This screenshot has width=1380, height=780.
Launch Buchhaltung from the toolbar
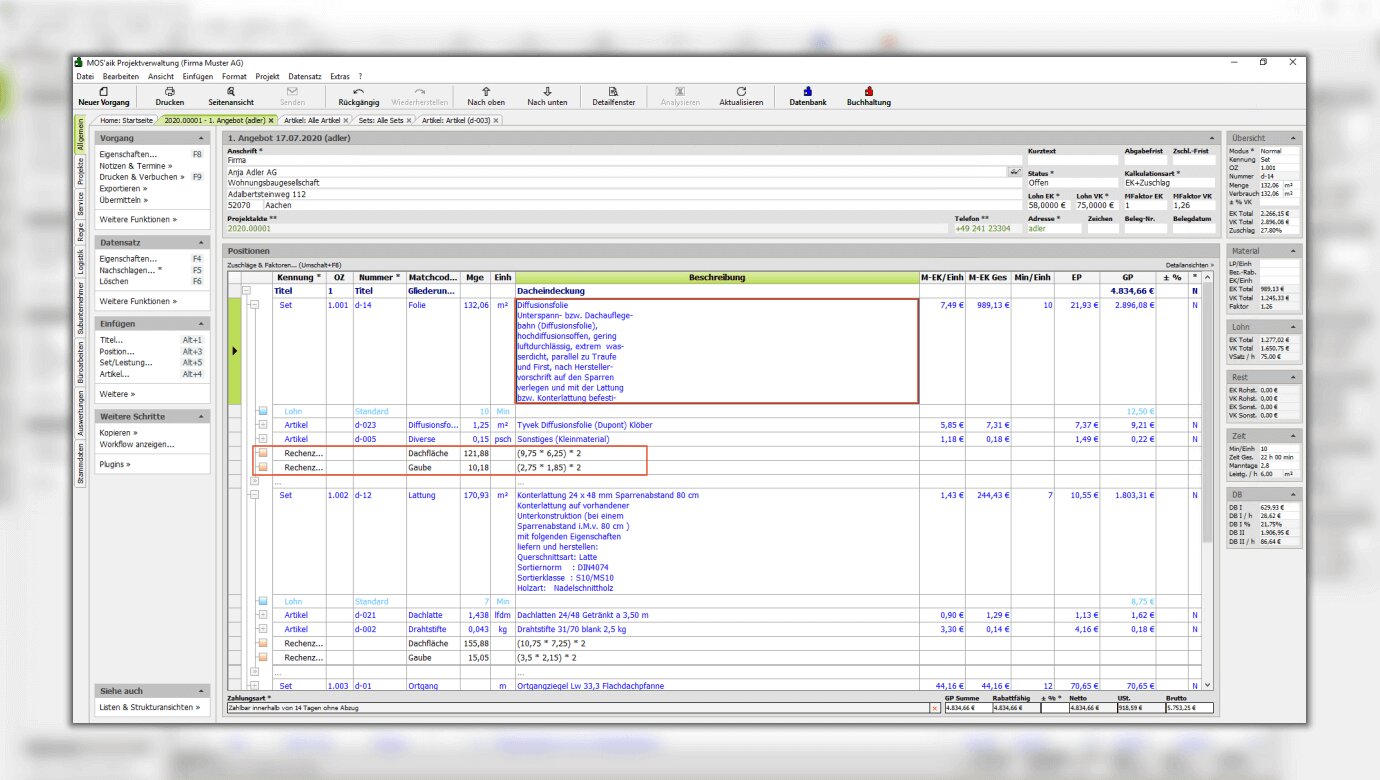click(x=868, y=91)
